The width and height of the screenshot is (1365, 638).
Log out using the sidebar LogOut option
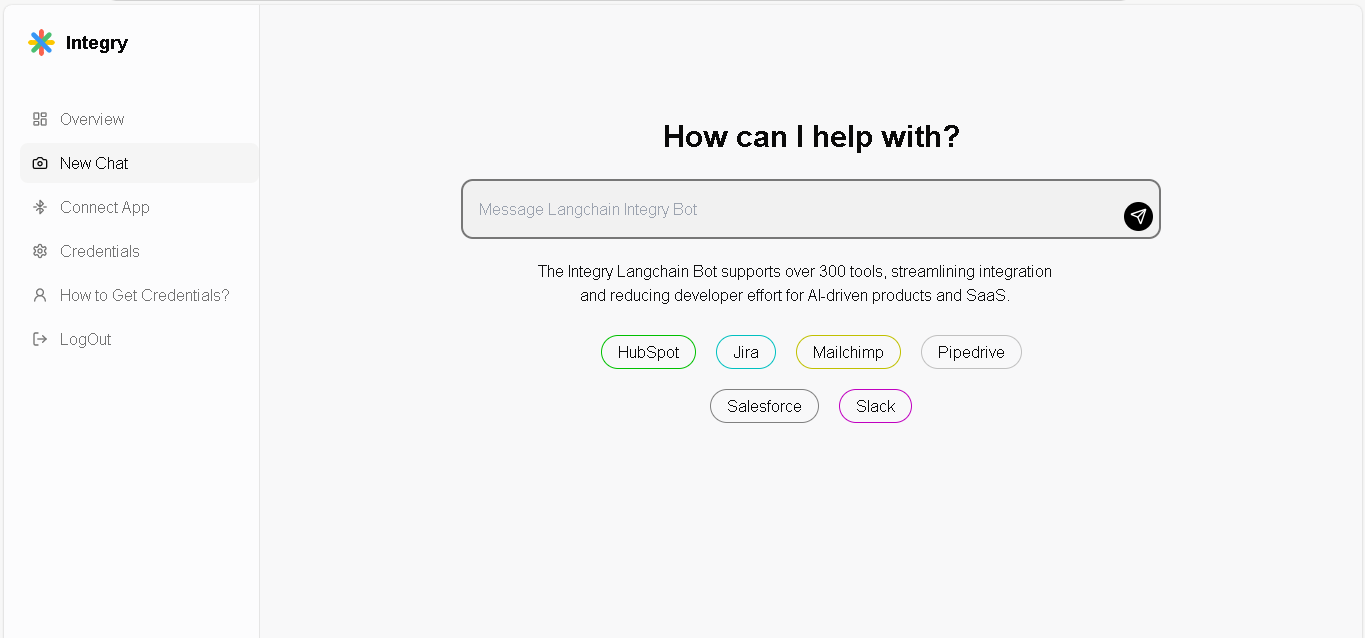[85, 339]
